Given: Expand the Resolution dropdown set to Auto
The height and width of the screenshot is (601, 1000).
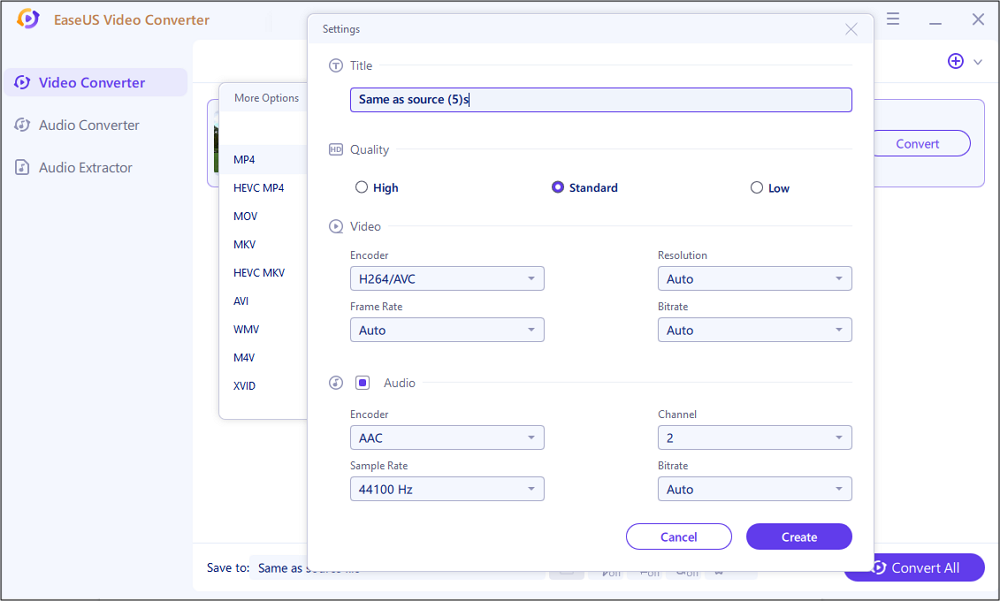Looking at the screenshot, I should pos(755,278).
